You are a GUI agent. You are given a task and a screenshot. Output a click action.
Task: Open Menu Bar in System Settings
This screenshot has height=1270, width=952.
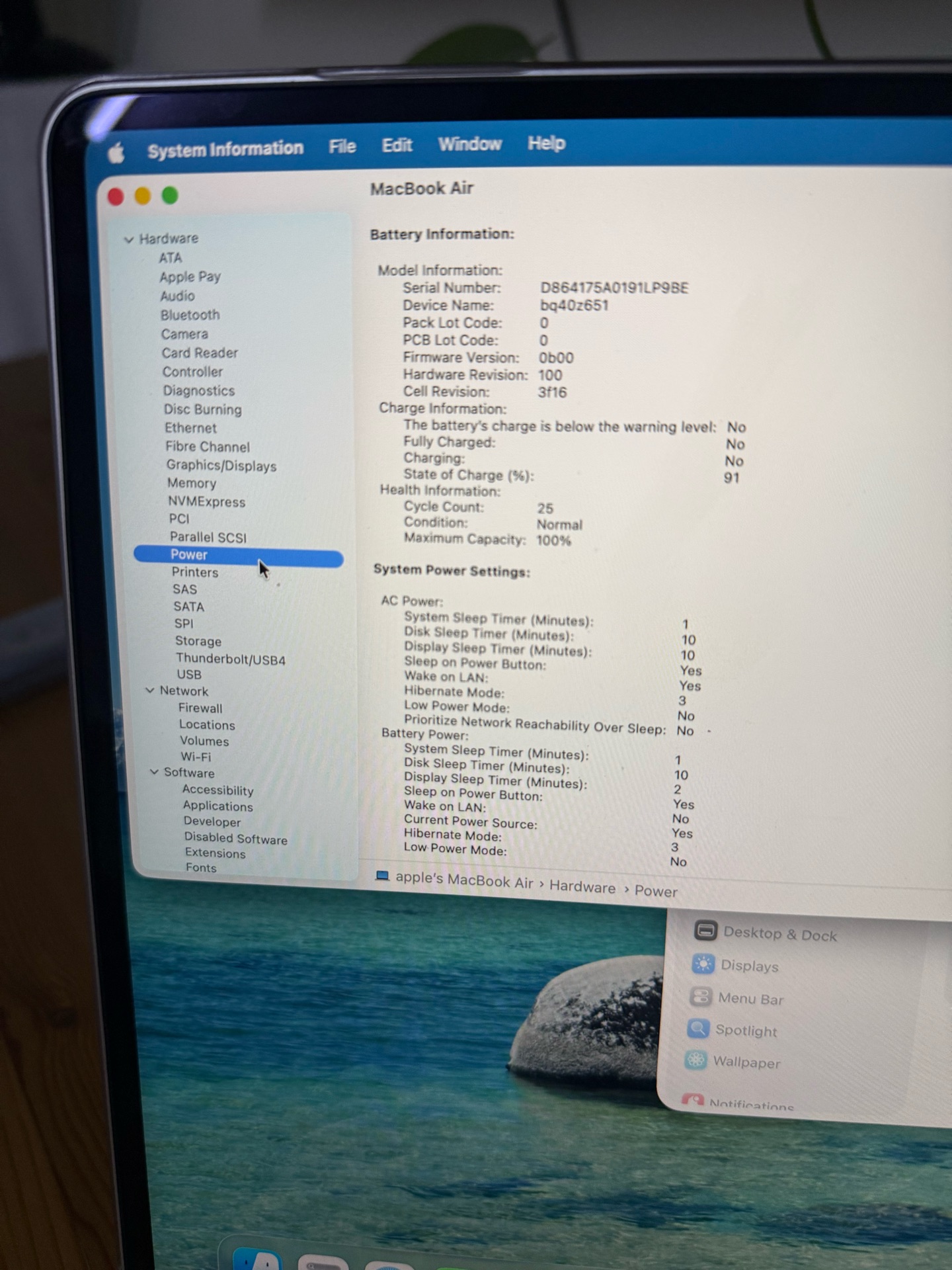(736, 997)
